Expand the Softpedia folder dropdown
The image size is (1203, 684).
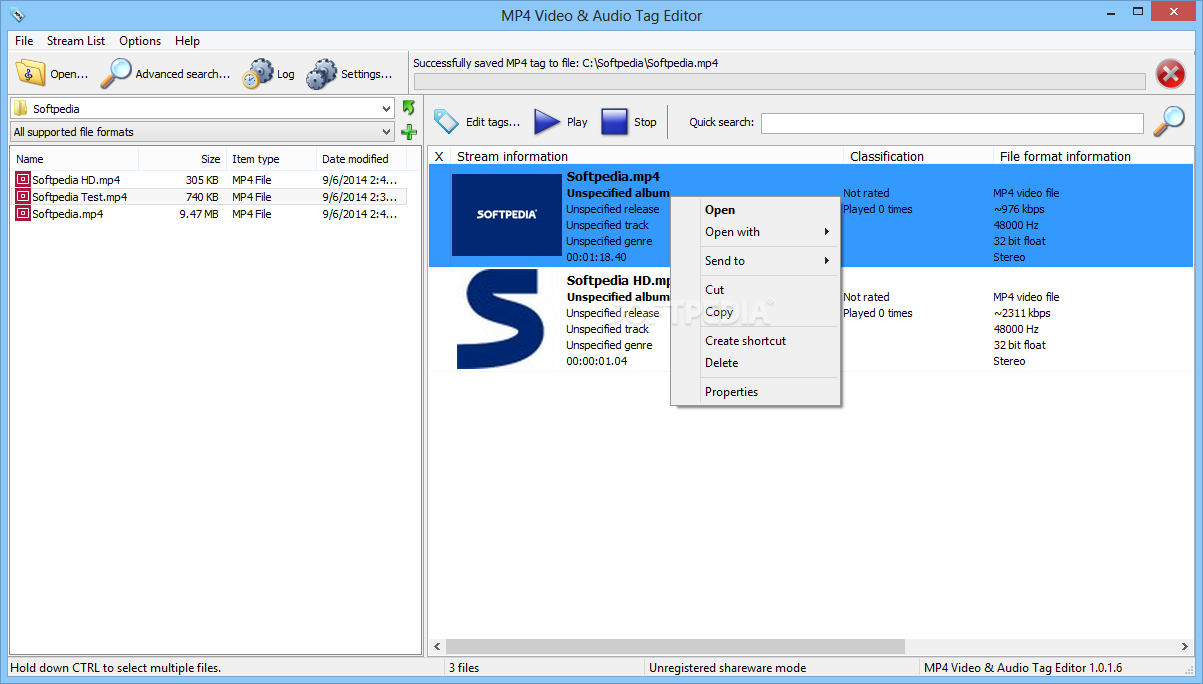coord(387,108)
